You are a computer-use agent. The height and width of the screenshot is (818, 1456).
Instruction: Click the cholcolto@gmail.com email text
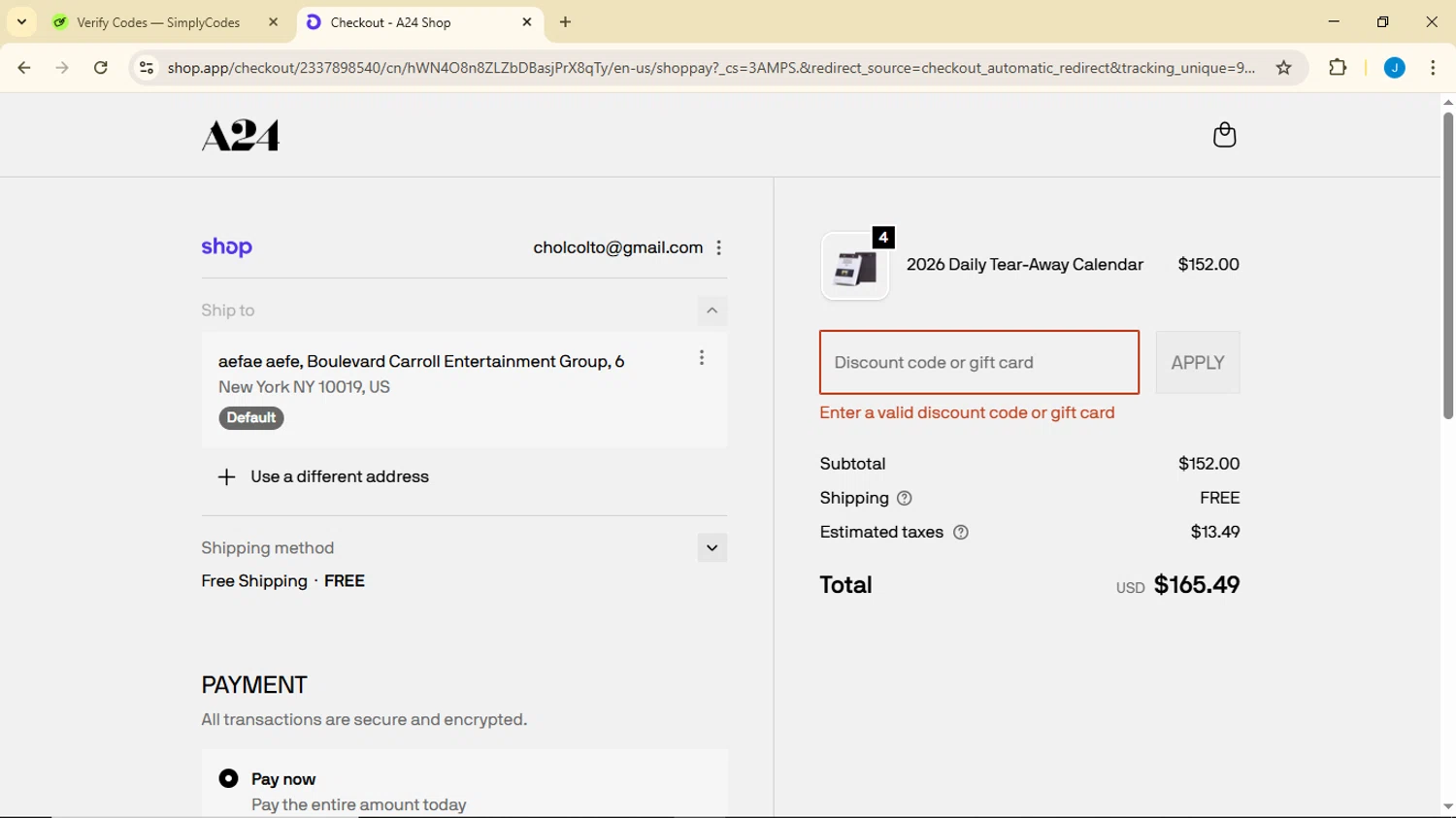617,247
